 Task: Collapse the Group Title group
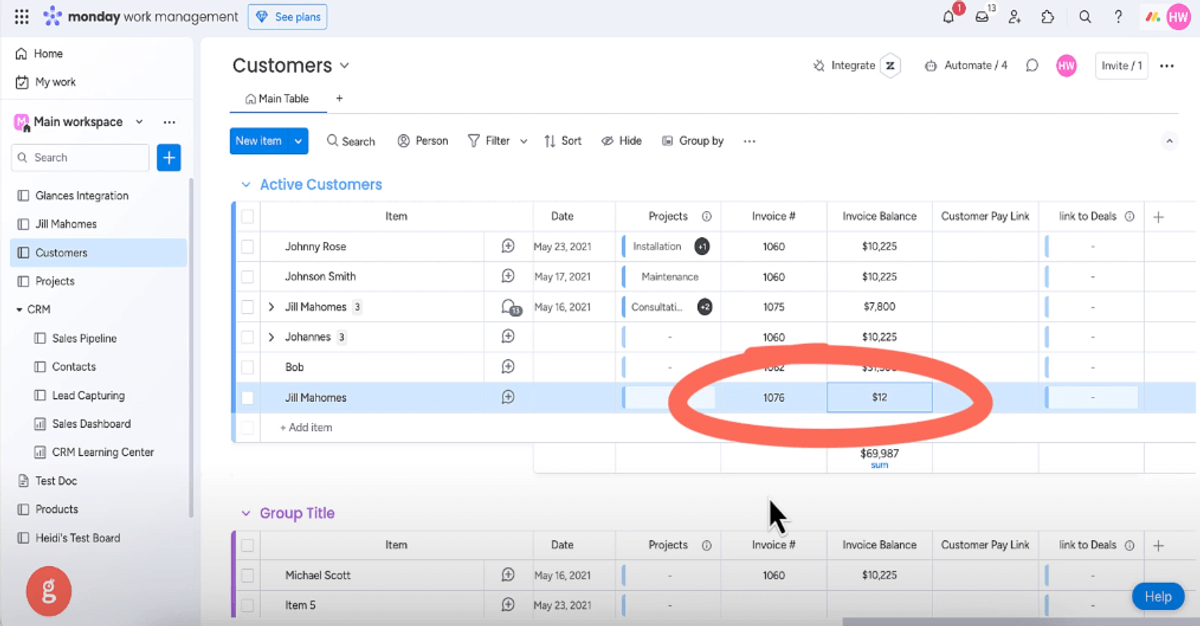point(245,513)
